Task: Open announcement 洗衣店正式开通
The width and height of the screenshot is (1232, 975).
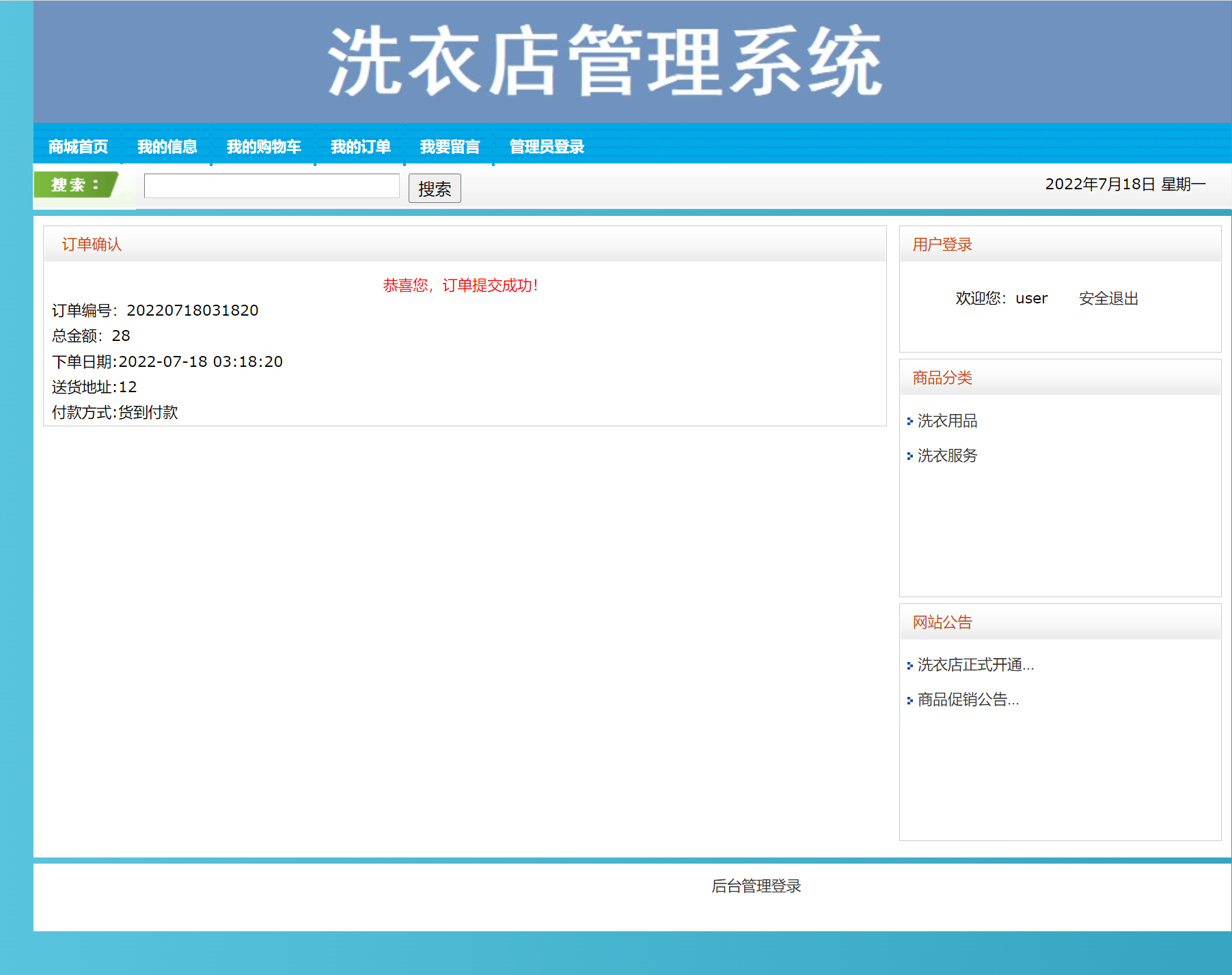Action: tap(974, 665)
